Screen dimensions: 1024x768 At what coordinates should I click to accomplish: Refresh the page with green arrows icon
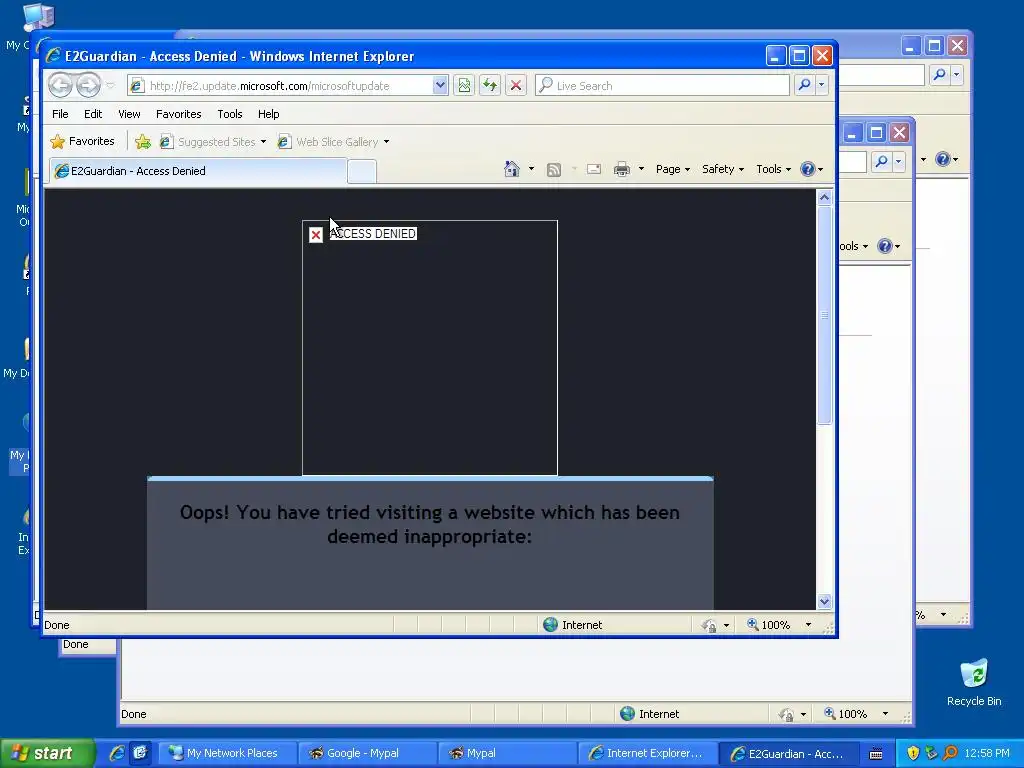[x=490, y=86]
